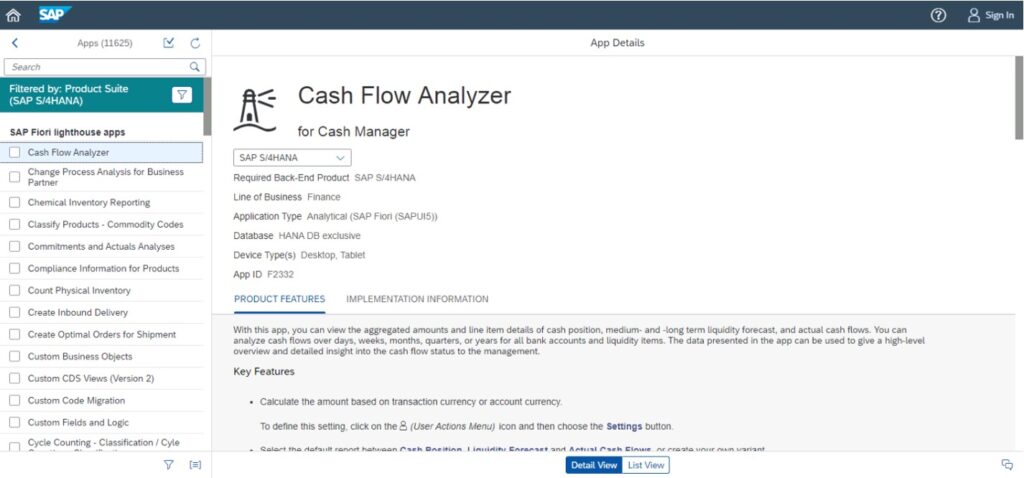This screenshot has height=478, width=1024.
Task: Refresh the apps list
Action: pos(195,43)
